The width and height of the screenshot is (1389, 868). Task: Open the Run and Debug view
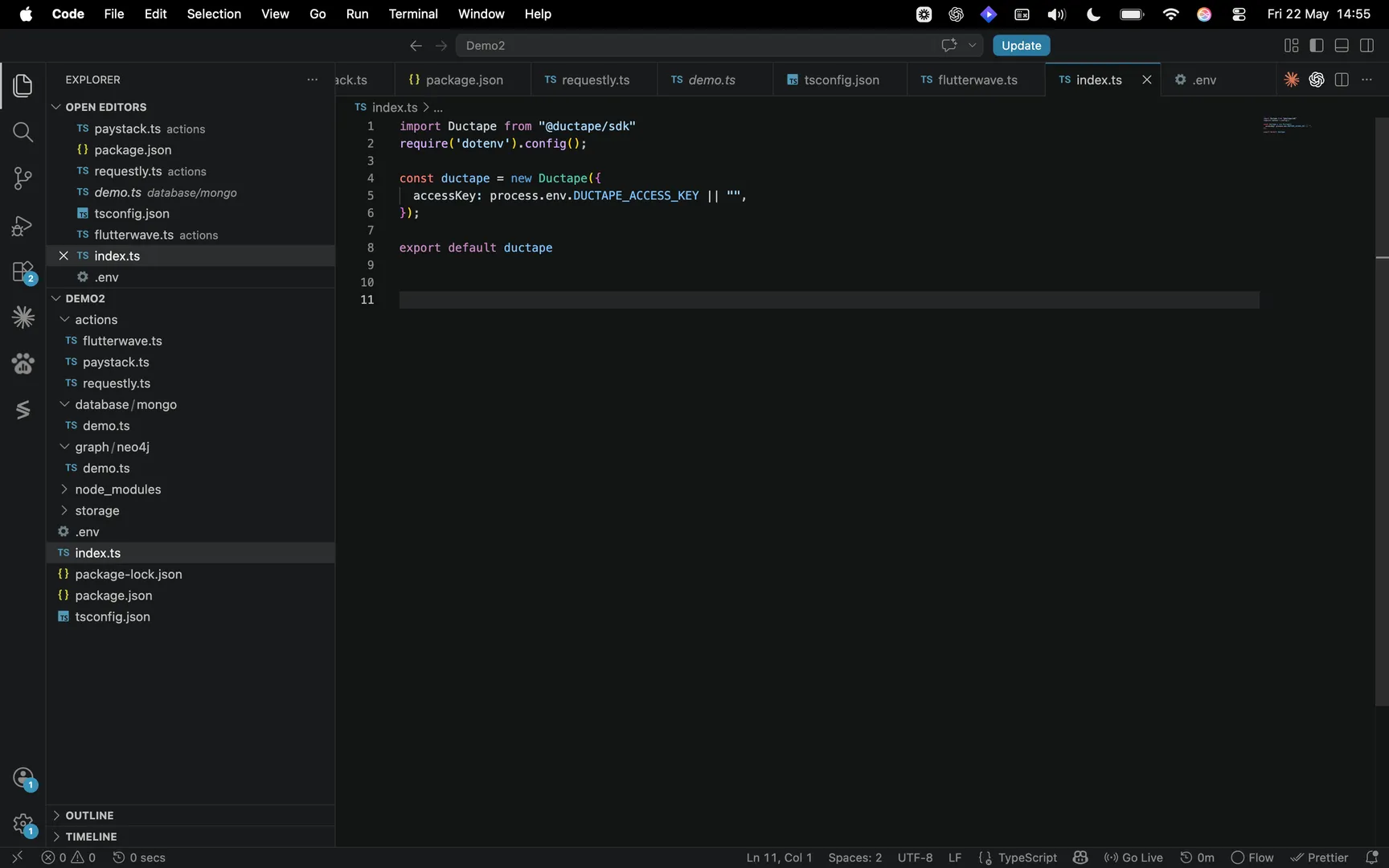click(23, 226)
